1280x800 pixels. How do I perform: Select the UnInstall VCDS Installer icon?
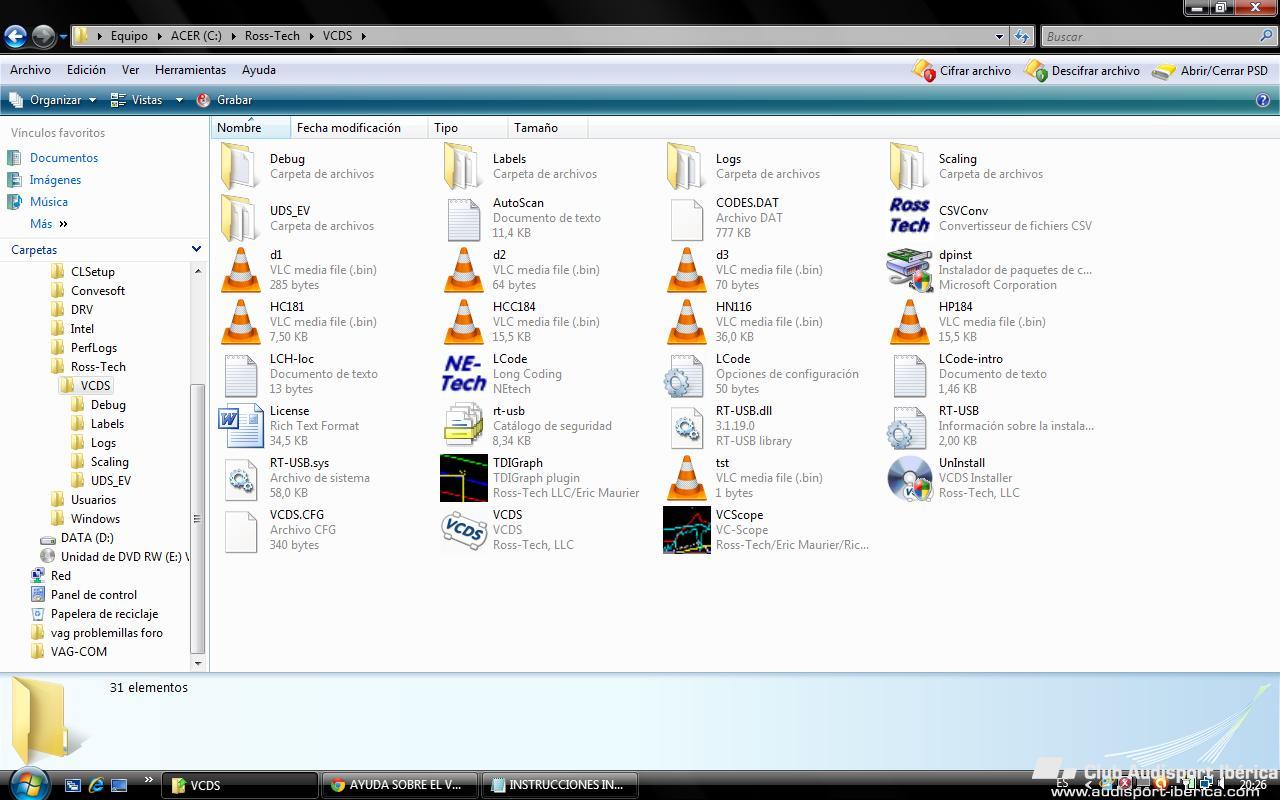pos(909,477)
